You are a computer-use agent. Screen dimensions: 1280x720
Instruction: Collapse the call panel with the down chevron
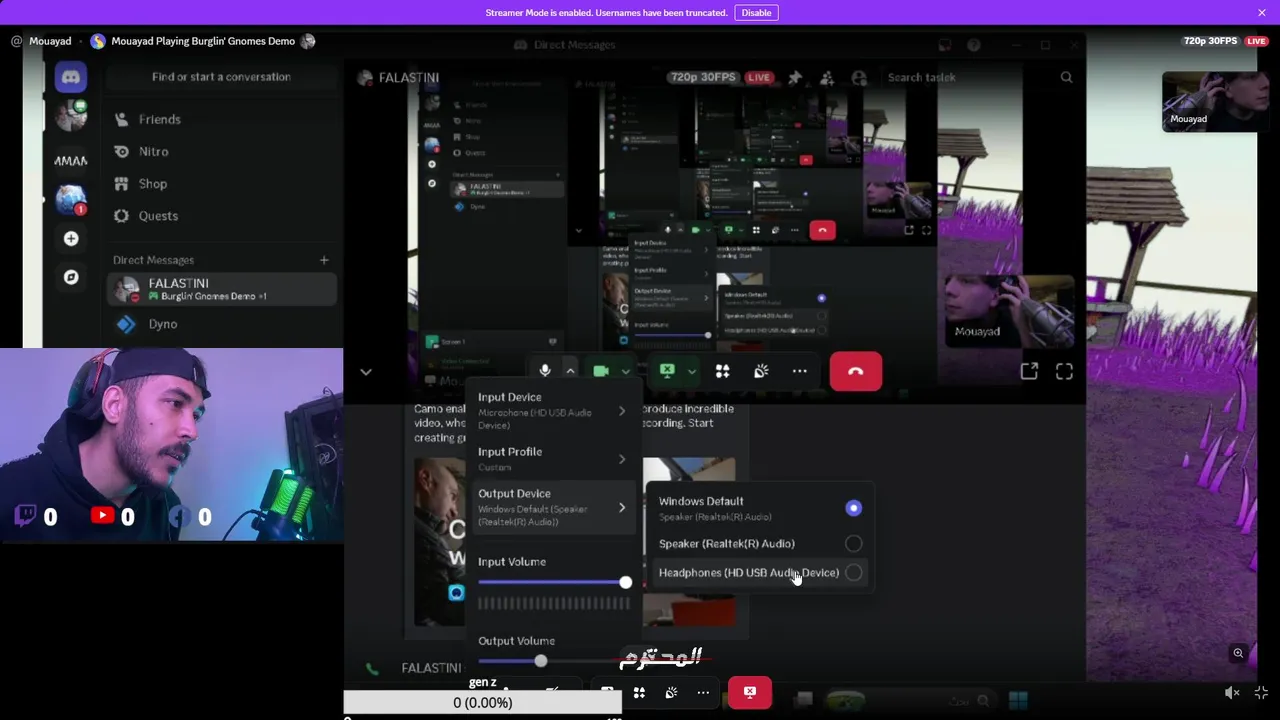point(366,372)
